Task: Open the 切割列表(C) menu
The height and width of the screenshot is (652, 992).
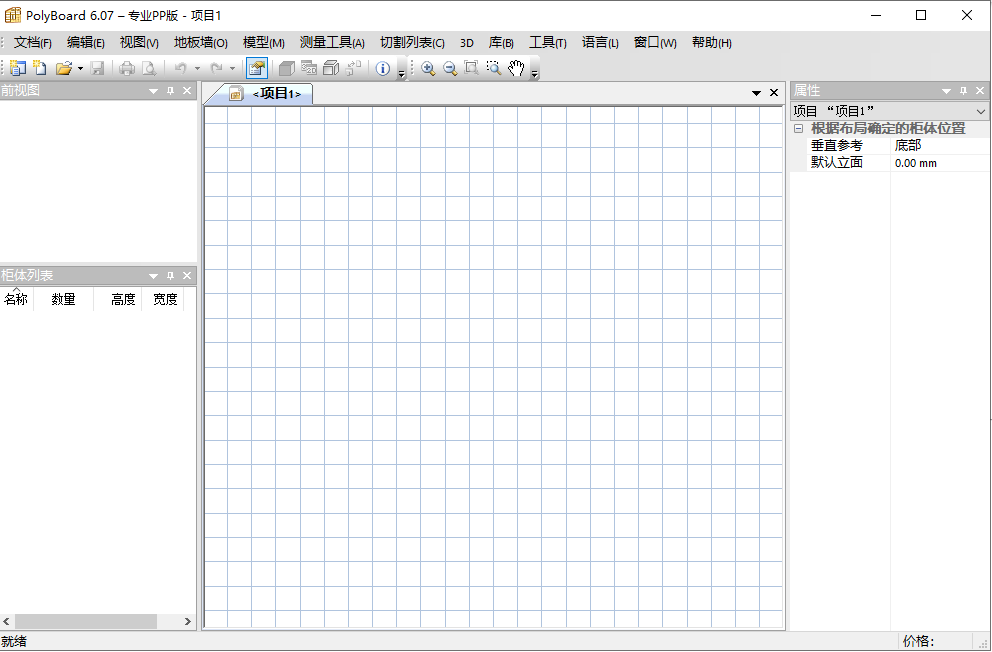Action: pyautogui.click(x=412, y=42)
